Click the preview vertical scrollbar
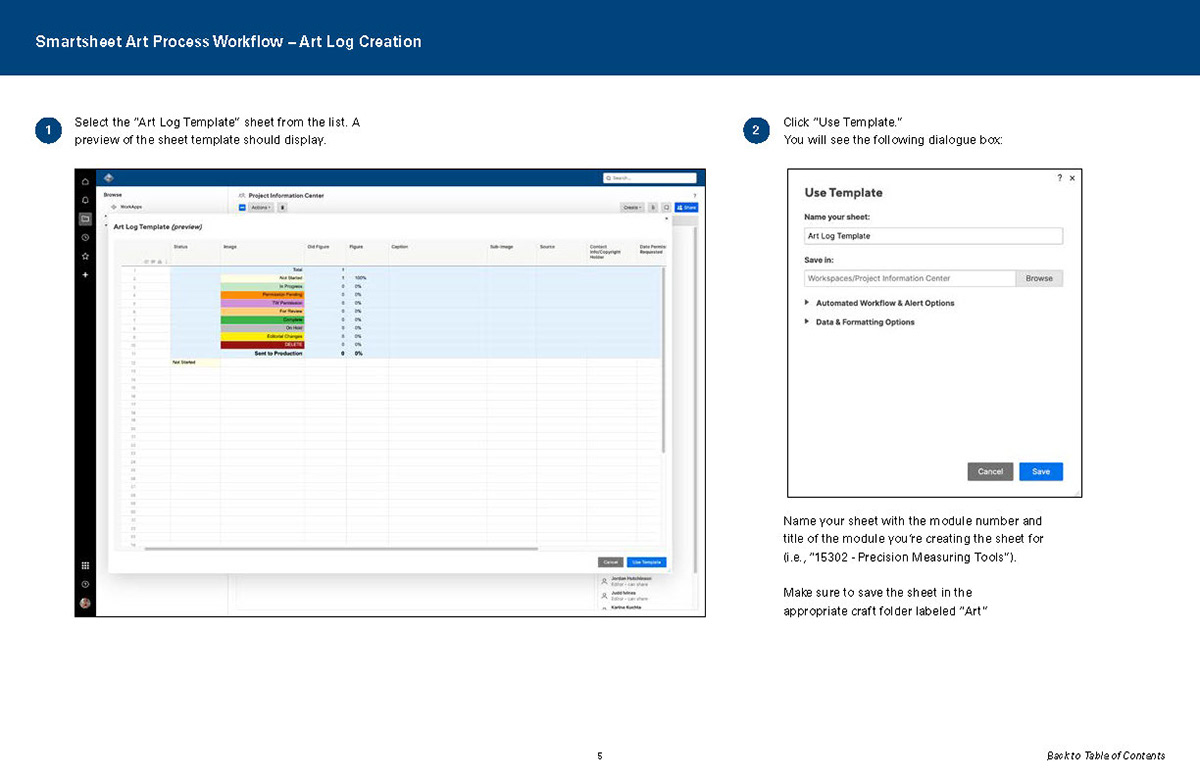Image resolution: width=1200 pixels, height=776 pixels. coord(663,360)
